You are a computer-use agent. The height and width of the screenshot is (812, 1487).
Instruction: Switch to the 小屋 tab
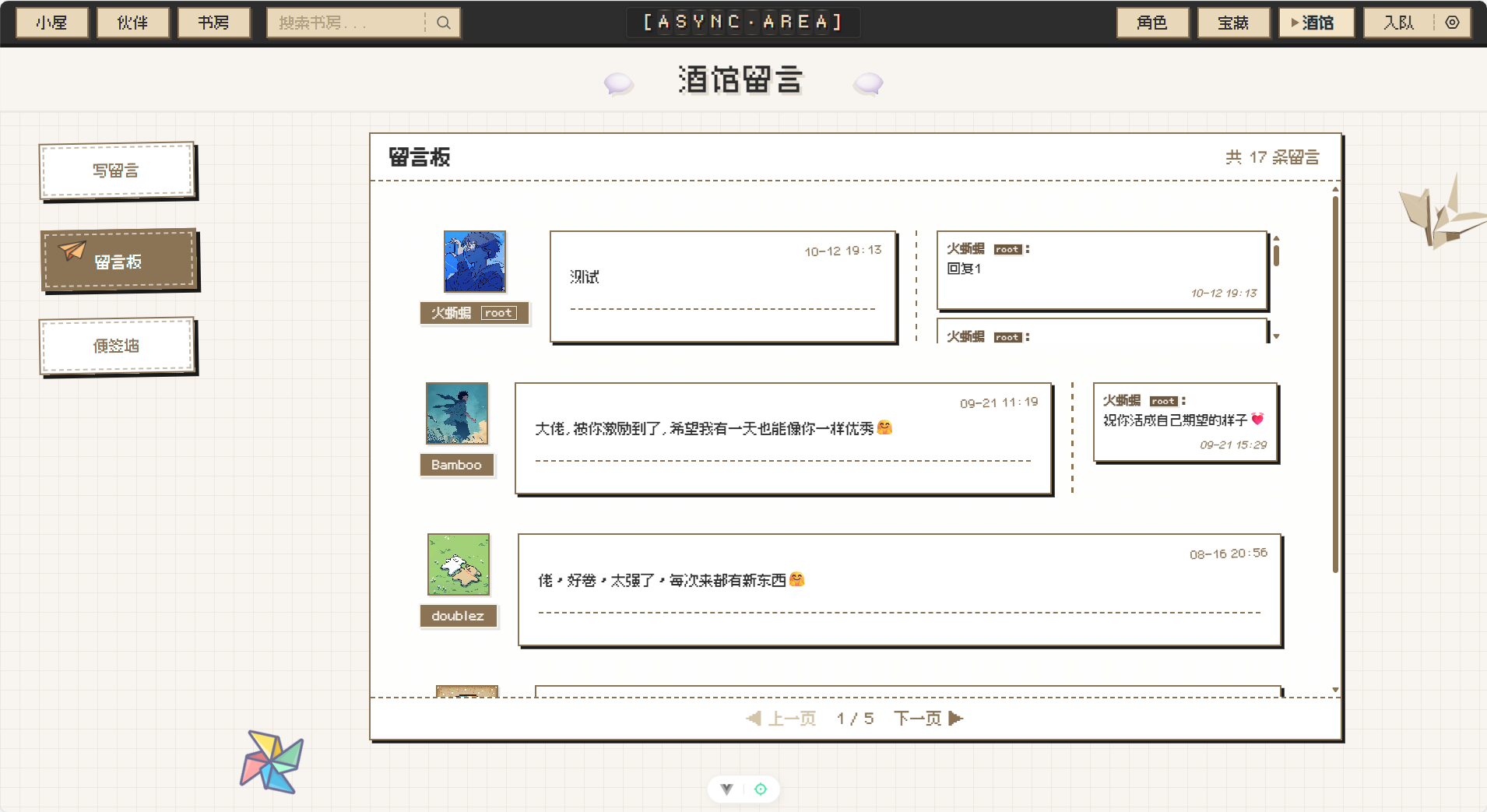pyautogui.click(x=51, y=23)
